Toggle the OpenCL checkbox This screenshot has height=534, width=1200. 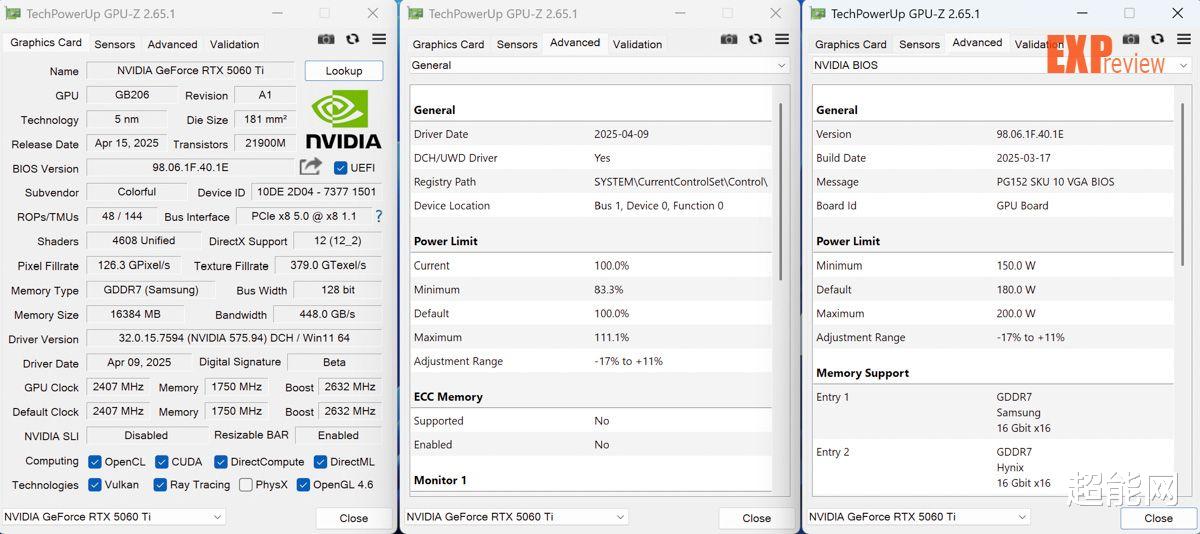(x=94, y=462)
